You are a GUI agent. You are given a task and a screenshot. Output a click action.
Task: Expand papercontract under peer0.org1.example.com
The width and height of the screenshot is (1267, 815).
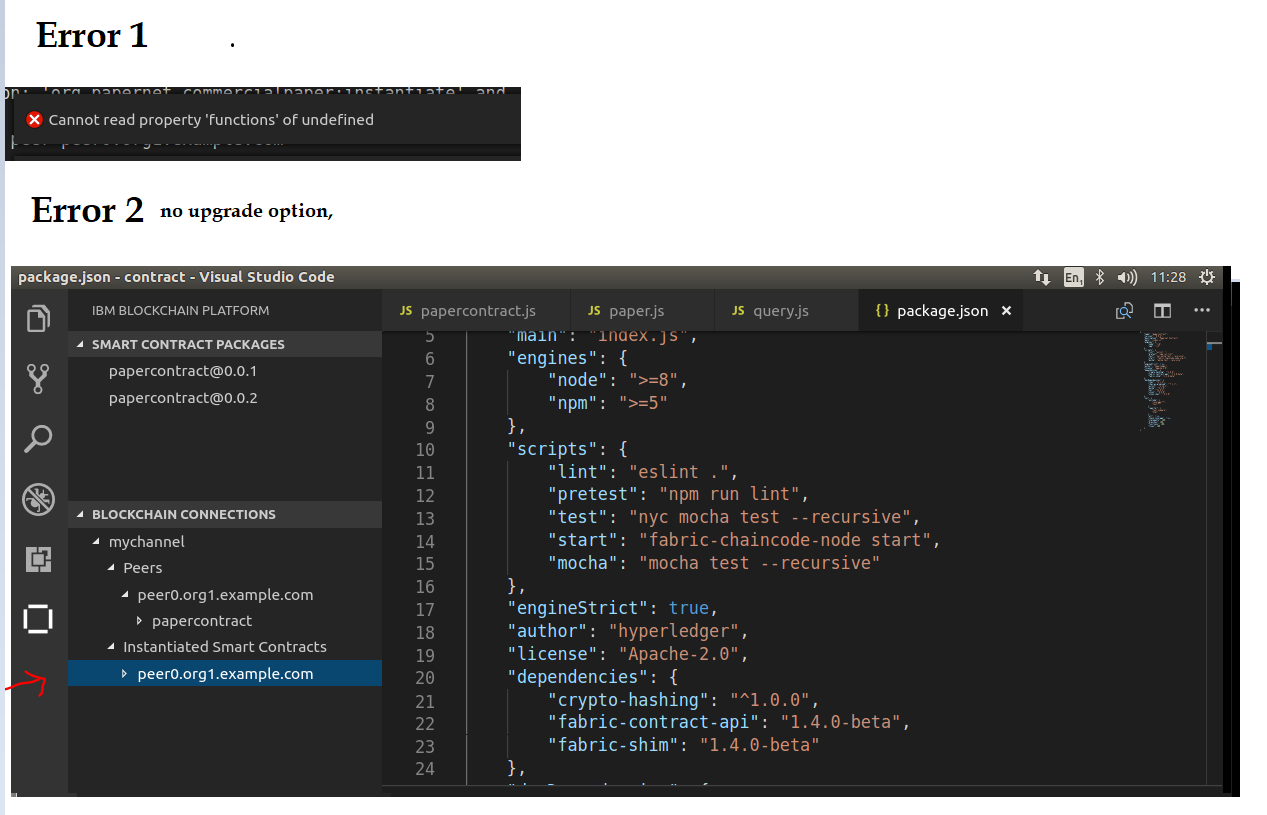pyautogui.click(x=141, y=620)
